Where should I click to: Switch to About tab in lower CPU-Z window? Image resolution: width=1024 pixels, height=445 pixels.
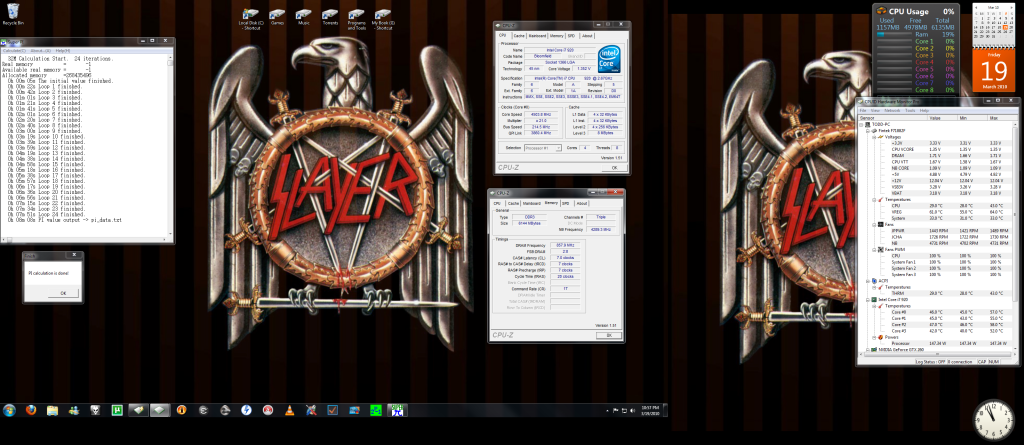(x=581, y=203)
